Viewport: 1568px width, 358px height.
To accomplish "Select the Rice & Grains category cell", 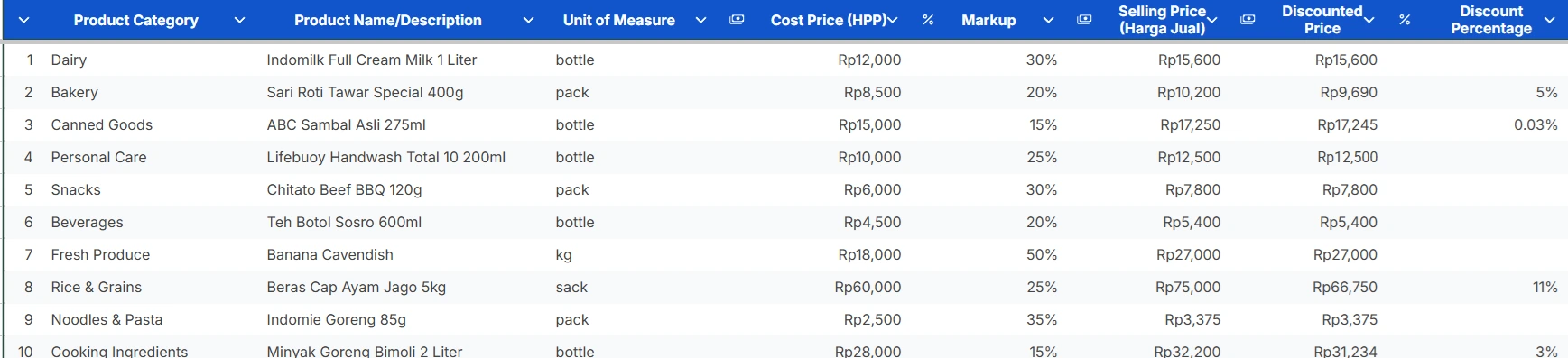I will click(x=97, y=288).
